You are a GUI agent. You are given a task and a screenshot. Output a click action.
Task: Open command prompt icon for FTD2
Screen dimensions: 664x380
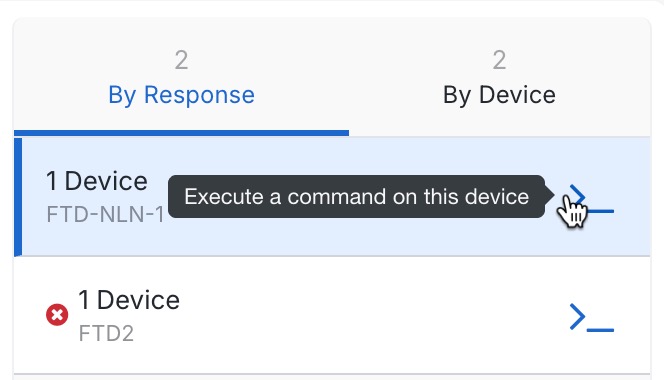(x=592, y=317)
